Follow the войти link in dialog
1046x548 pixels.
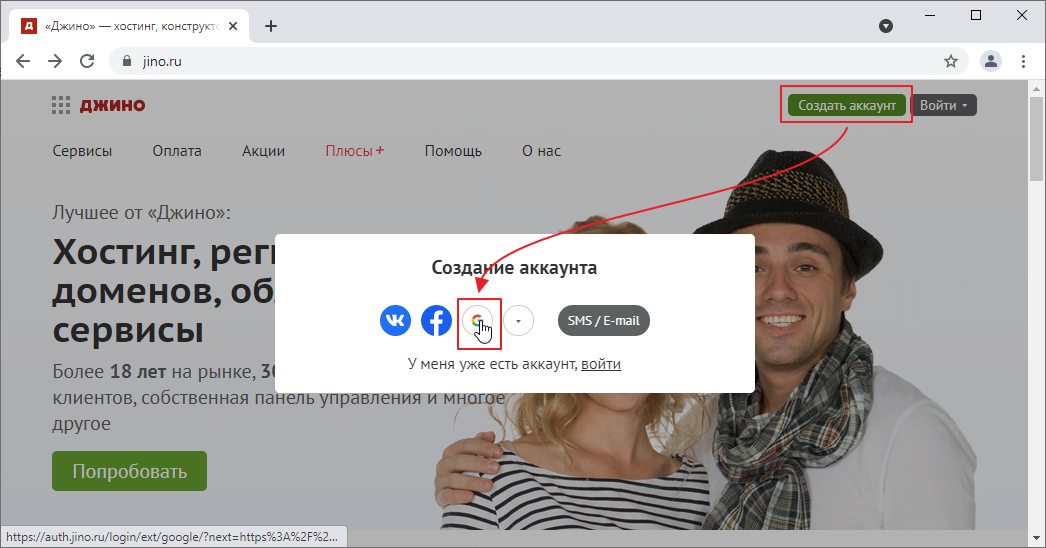coord(600,364)
